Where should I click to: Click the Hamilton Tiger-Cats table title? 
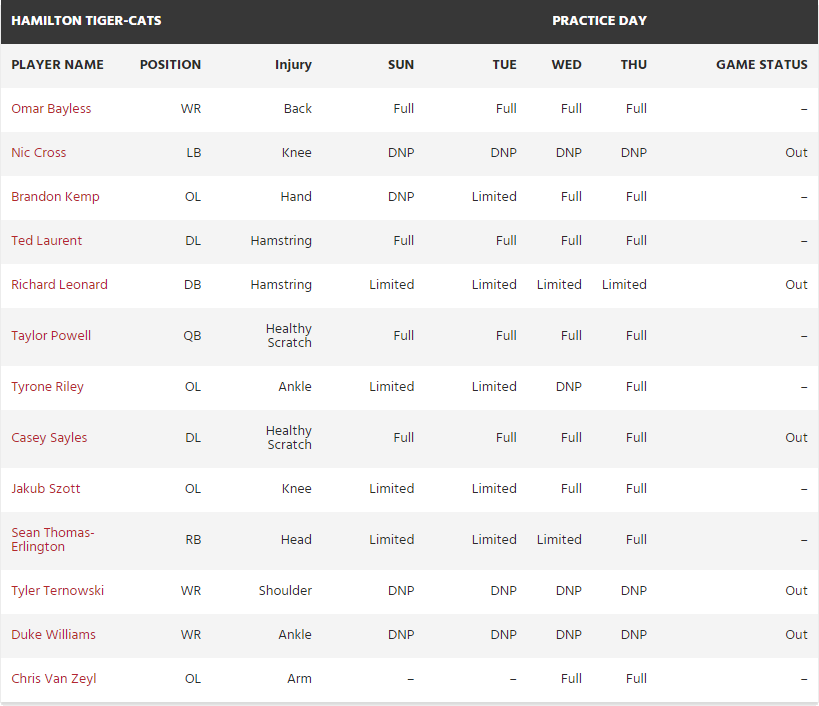pyautogui.click(x=86, y=21)
